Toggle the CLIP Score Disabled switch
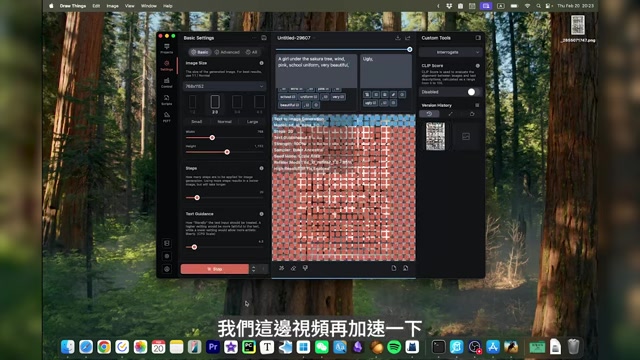 (473, 92)
